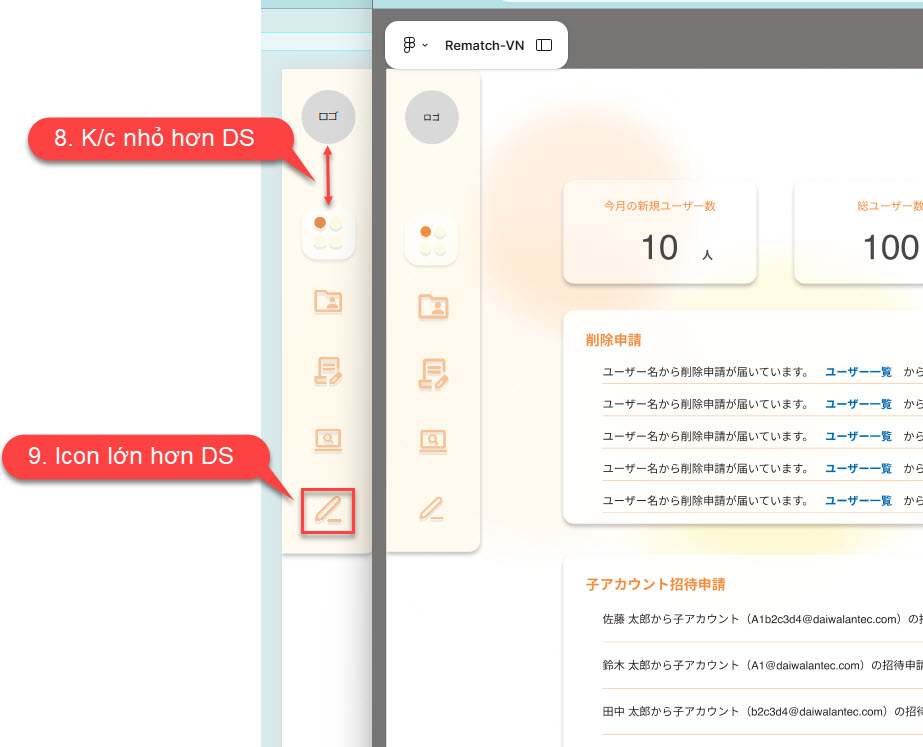
Task: Open ユーザー一覧 link in last 削除申請 row
Action: pyautogui.click(x=858, y=501)
